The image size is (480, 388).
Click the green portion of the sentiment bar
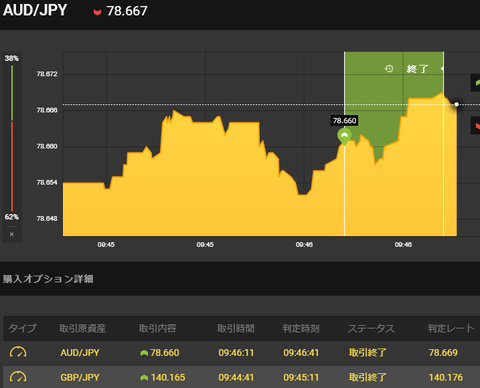[x=12, y=93]
